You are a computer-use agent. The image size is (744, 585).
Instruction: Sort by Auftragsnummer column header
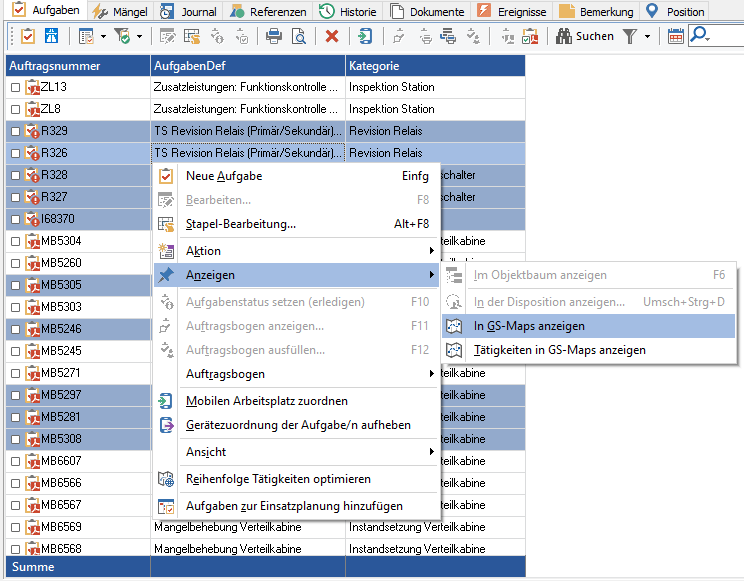tap(78, 65)
